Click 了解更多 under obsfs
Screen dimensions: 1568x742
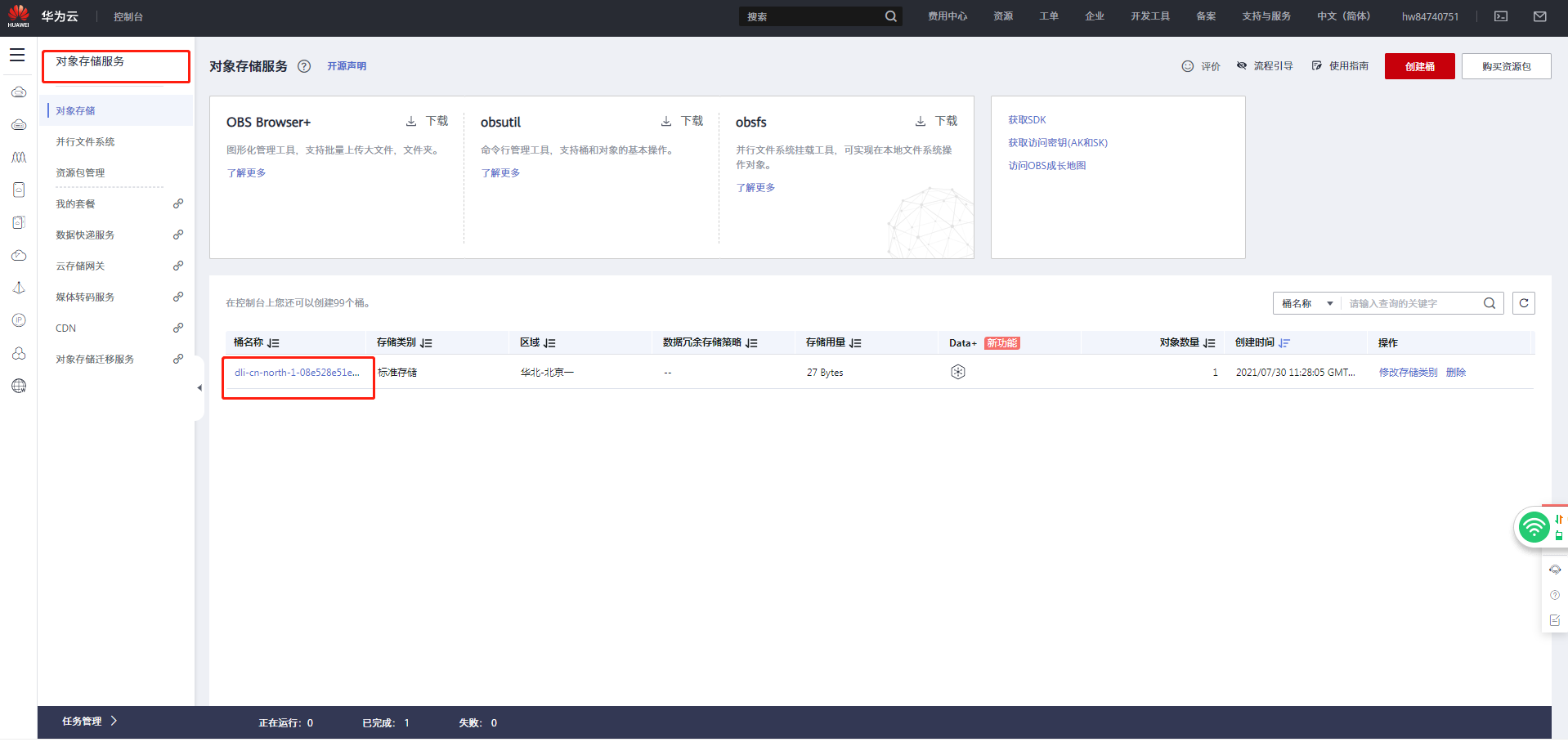[x=755, y=188]
